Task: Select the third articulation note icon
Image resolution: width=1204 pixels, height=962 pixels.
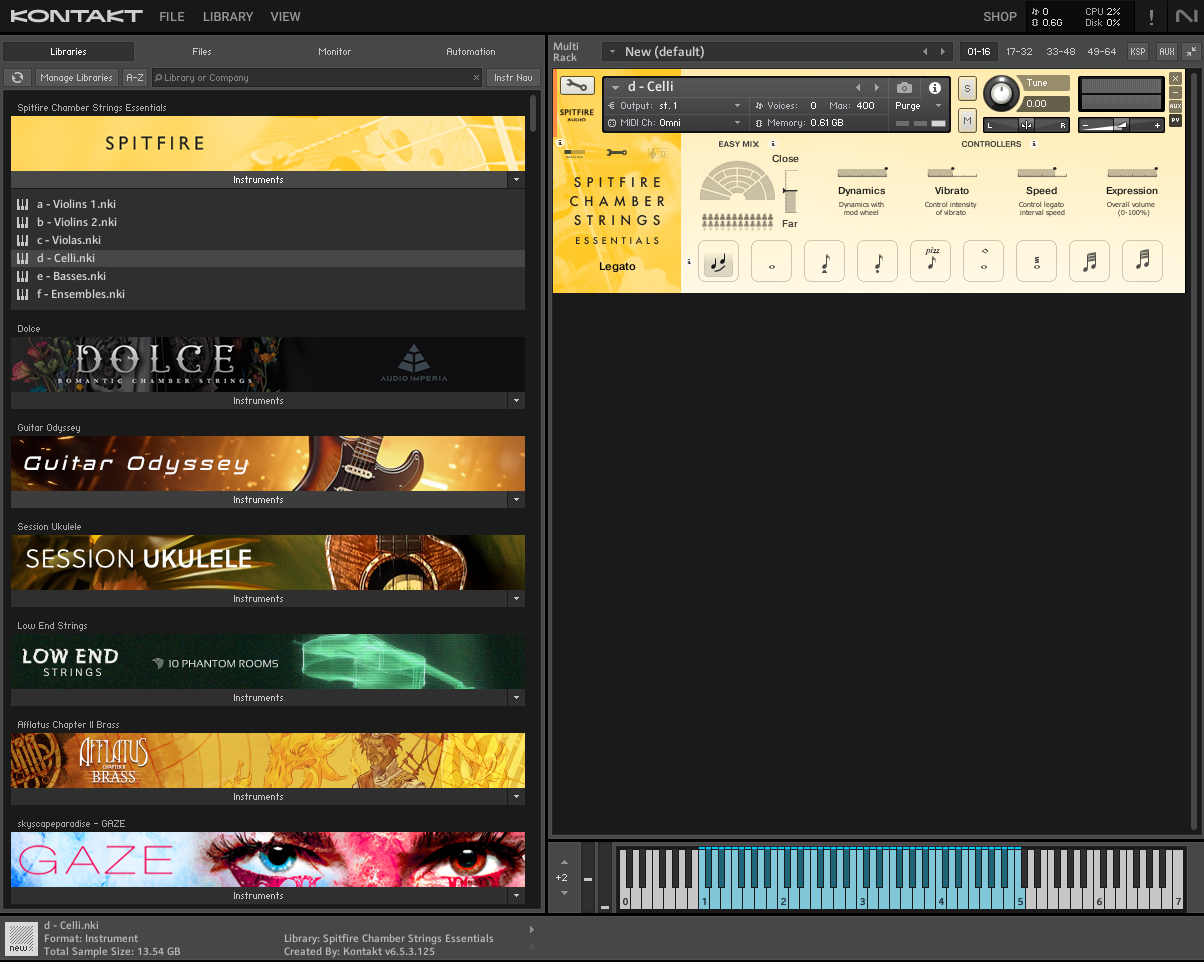Action: point(824,261)
